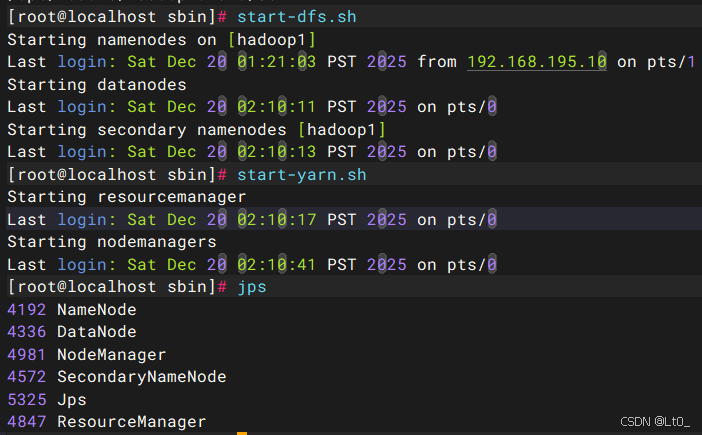
Task: Click the prompt before jps command
Action: pos(117,287)
